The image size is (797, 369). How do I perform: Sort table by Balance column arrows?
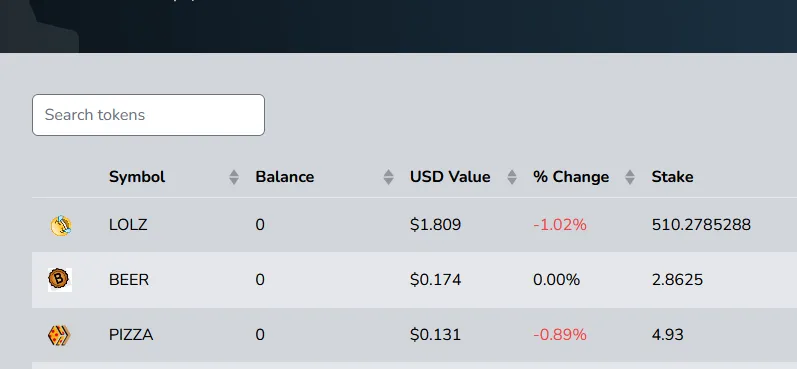(388, 177)
